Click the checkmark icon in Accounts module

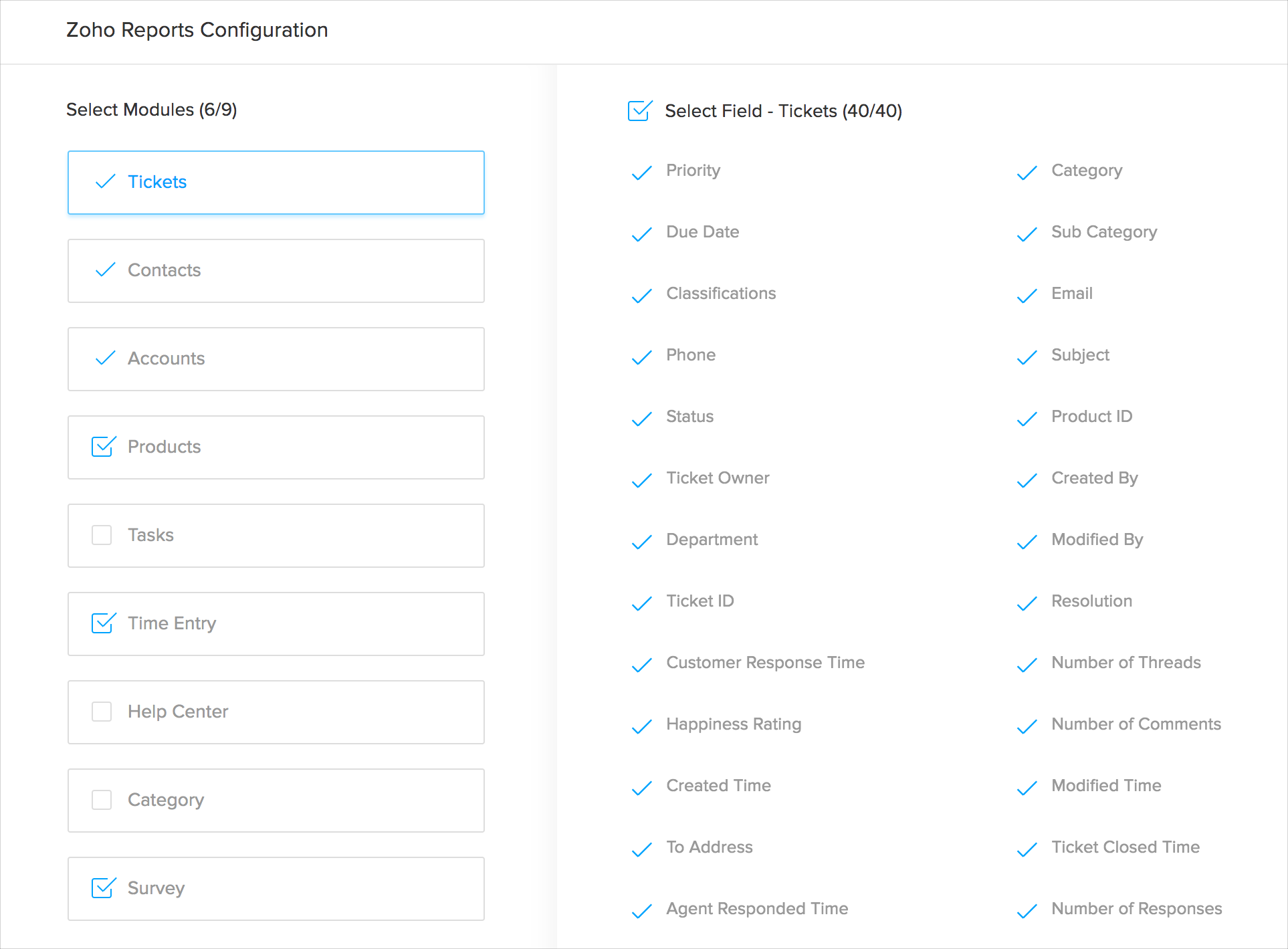pos(106,358)
